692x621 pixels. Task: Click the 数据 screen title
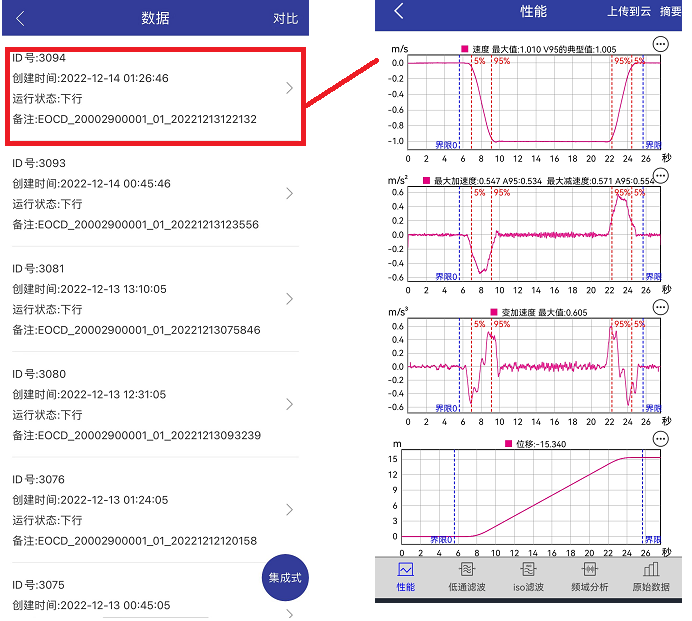(x=155, y=18)
